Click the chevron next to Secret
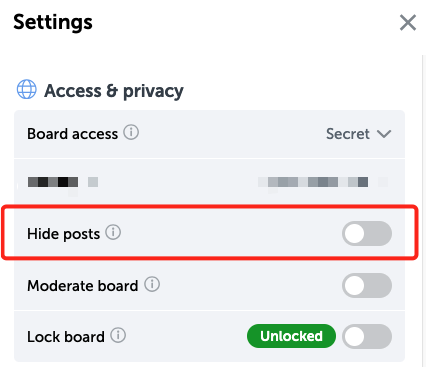Viewport: 426px width, 367px height. pyautogui.click(x=384, y=134)
